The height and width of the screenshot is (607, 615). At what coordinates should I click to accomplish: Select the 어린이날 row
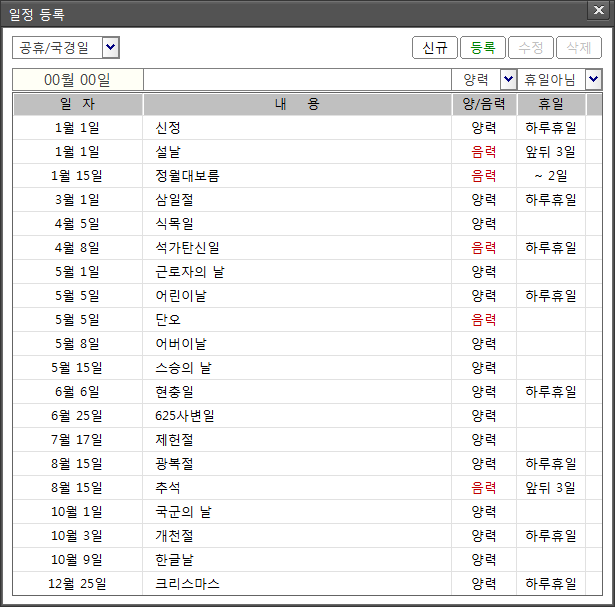point(308,296)
